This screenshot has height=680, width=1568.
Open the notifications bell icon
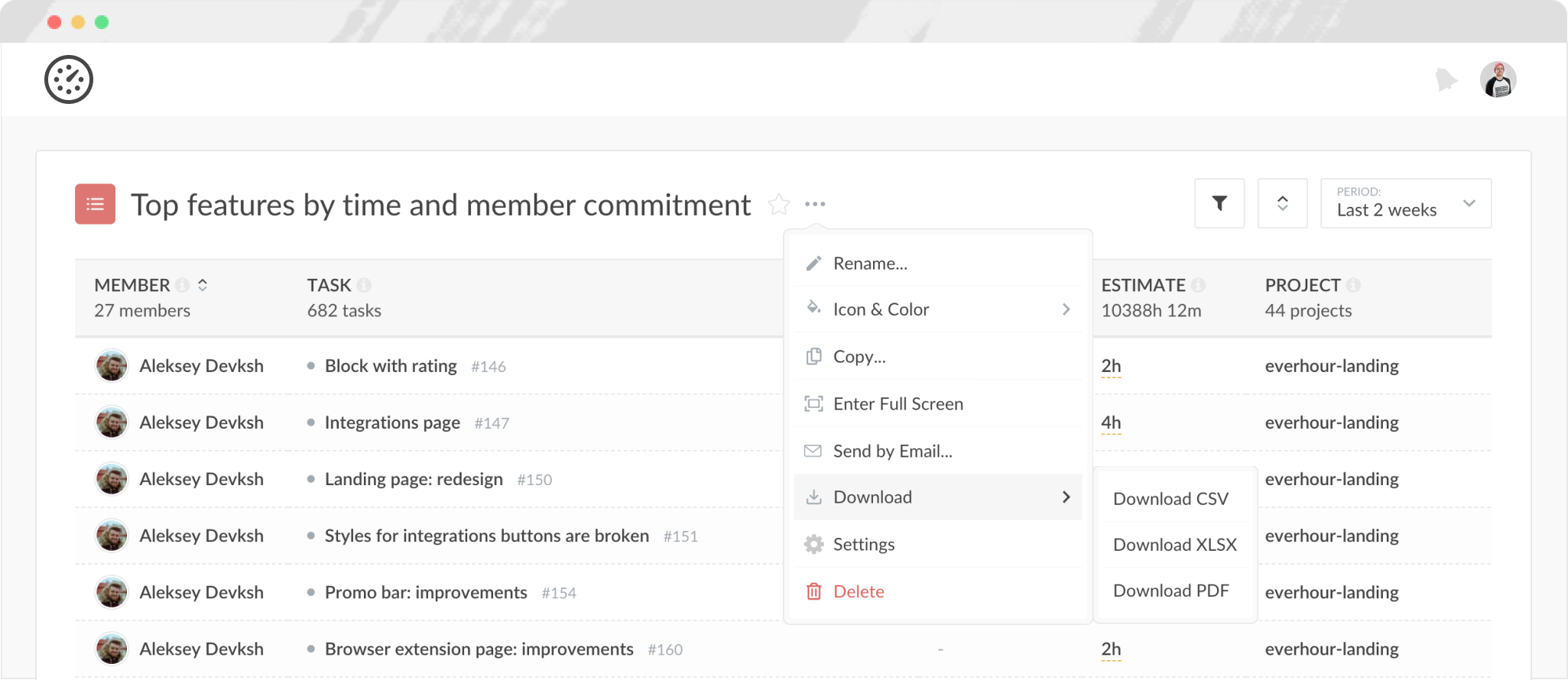[1446, 79]
